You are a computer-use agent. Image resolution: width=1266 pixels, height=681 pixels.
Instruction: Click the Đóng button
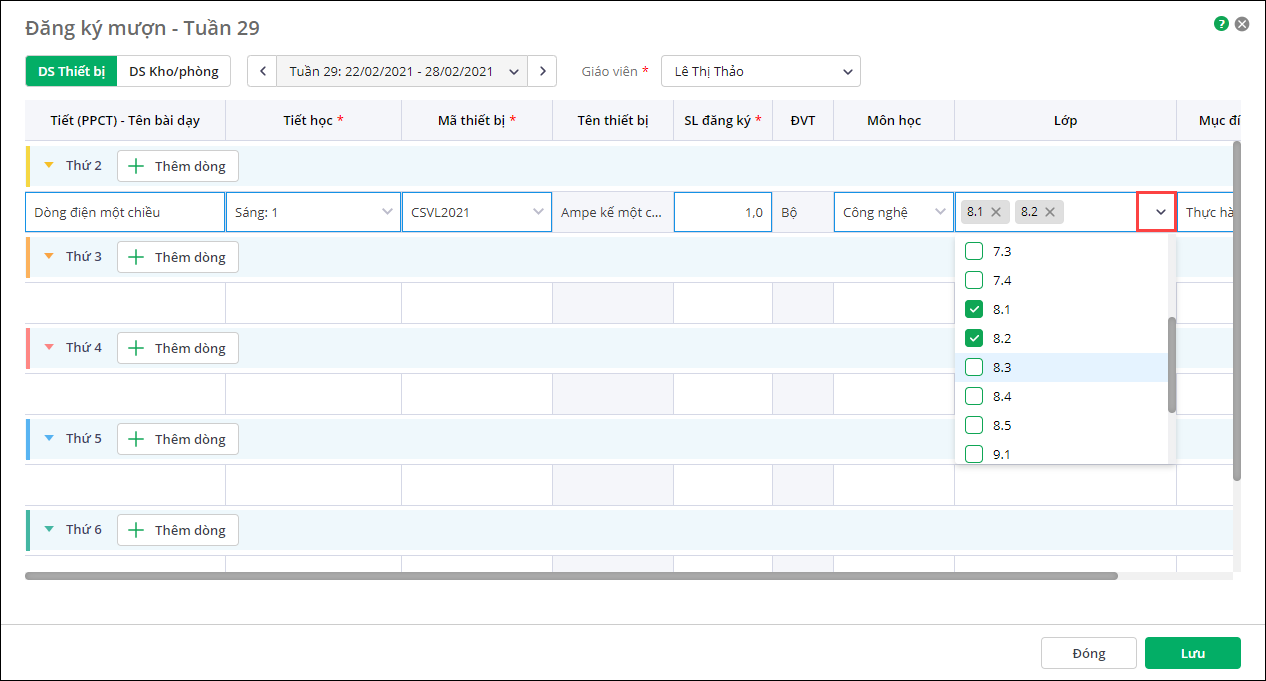pyautogui.click(x=1089, y=653)
